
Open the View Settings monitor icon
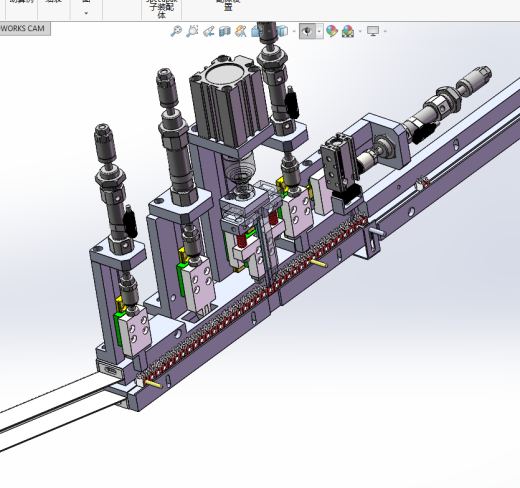click(x=373, y=31)
